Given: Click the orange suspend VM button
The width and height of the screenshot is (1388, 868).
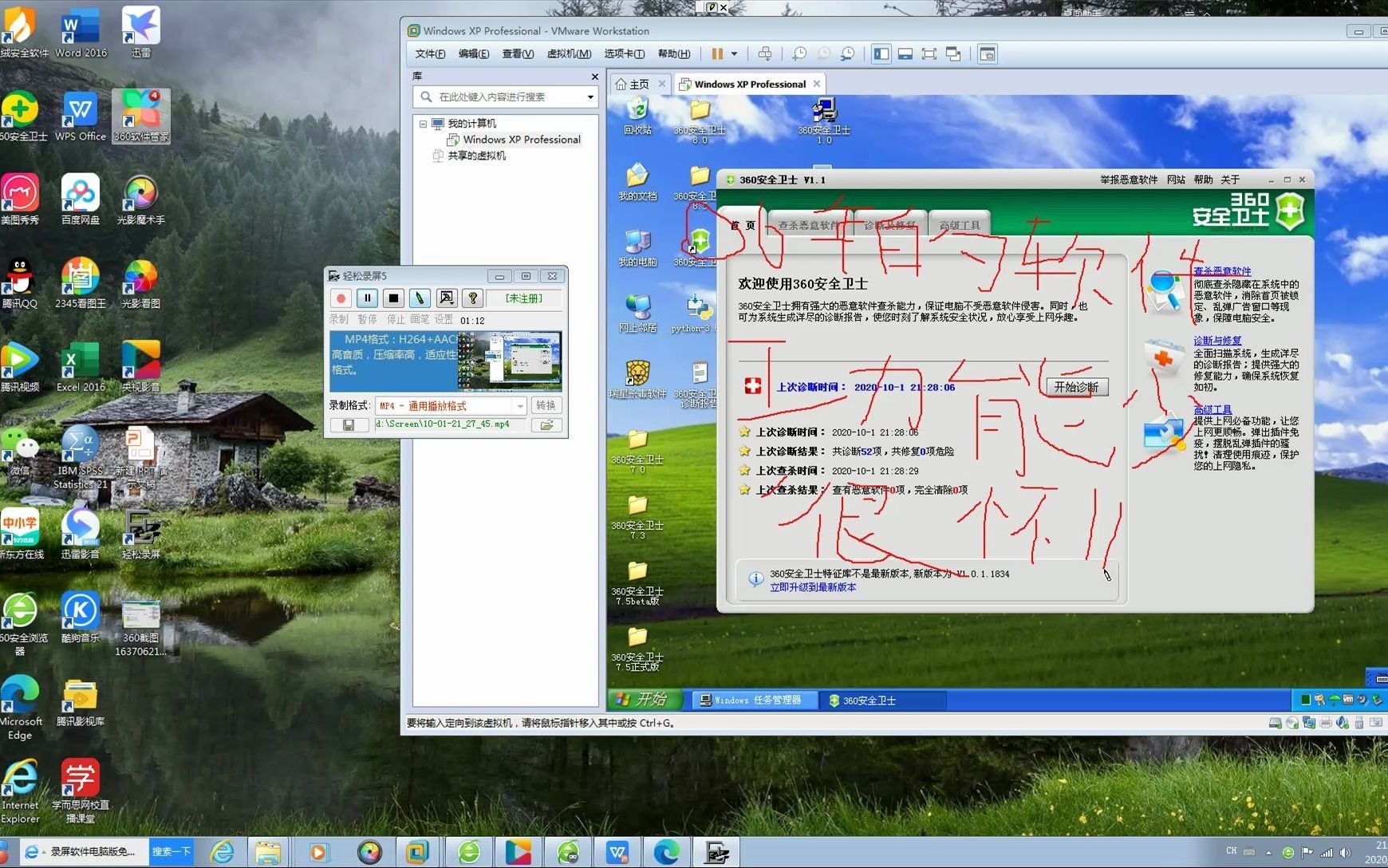Looking at the screenshot, I should pos(717,54).
